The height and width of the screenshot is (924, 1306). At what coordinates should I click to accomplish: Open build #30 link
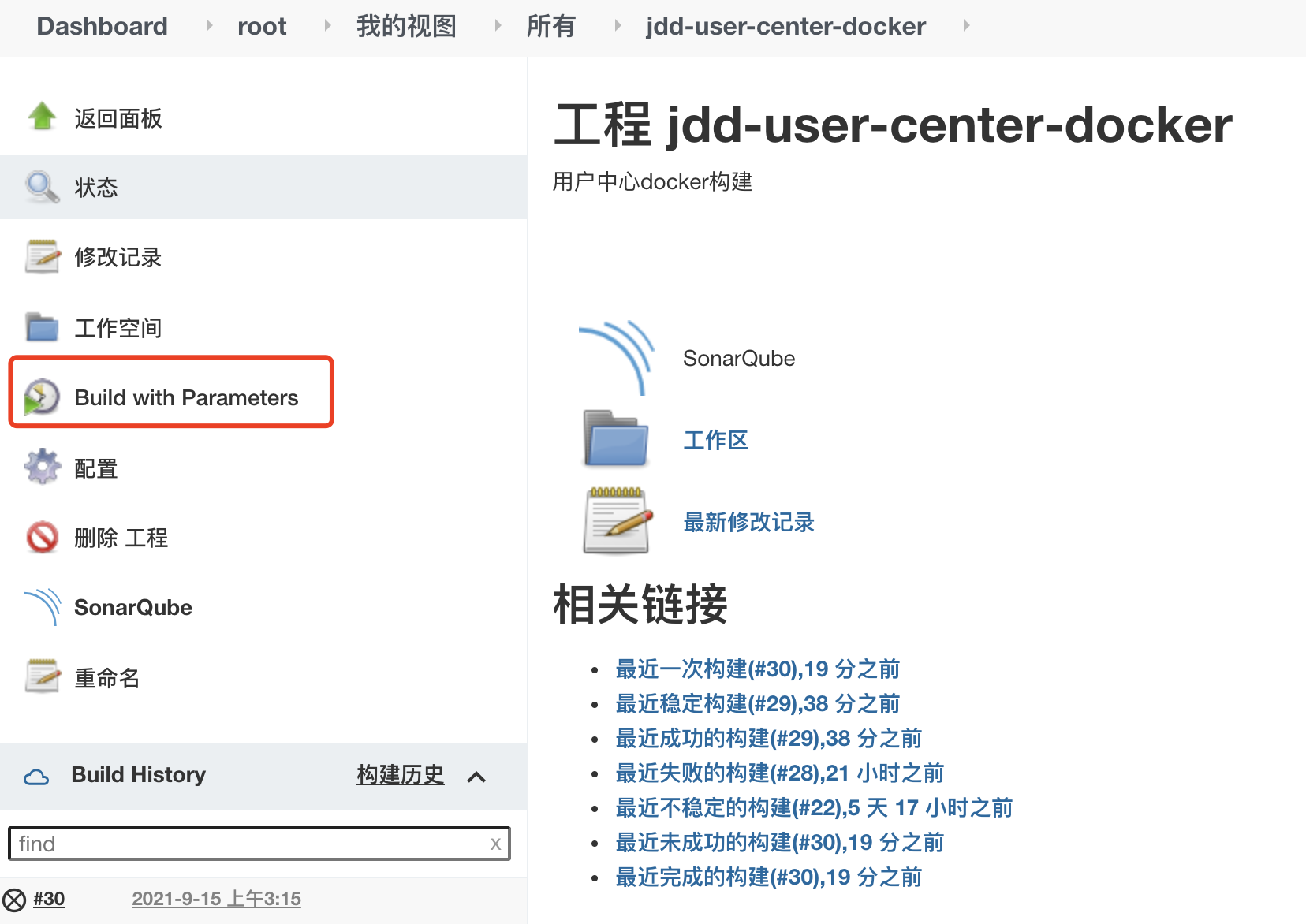point(49,899)
